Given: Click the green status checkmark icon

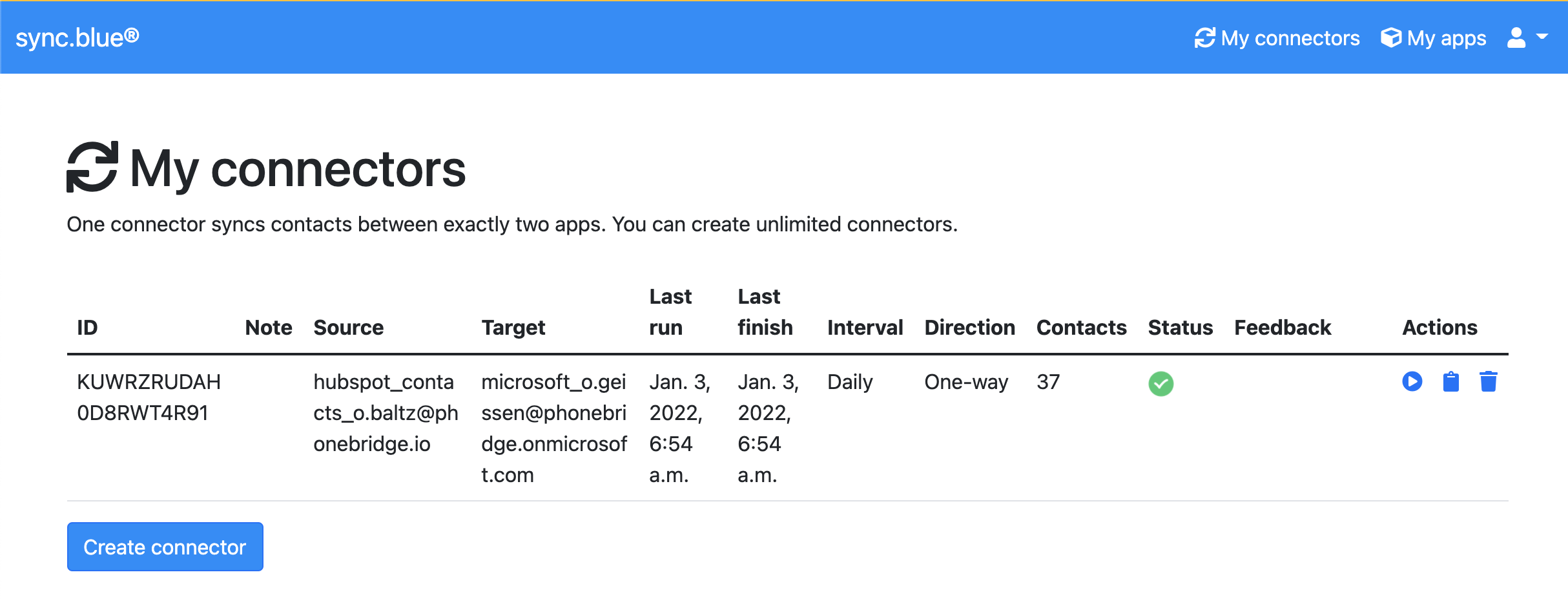Looking at the screenshot, I should click(1161, 384).
